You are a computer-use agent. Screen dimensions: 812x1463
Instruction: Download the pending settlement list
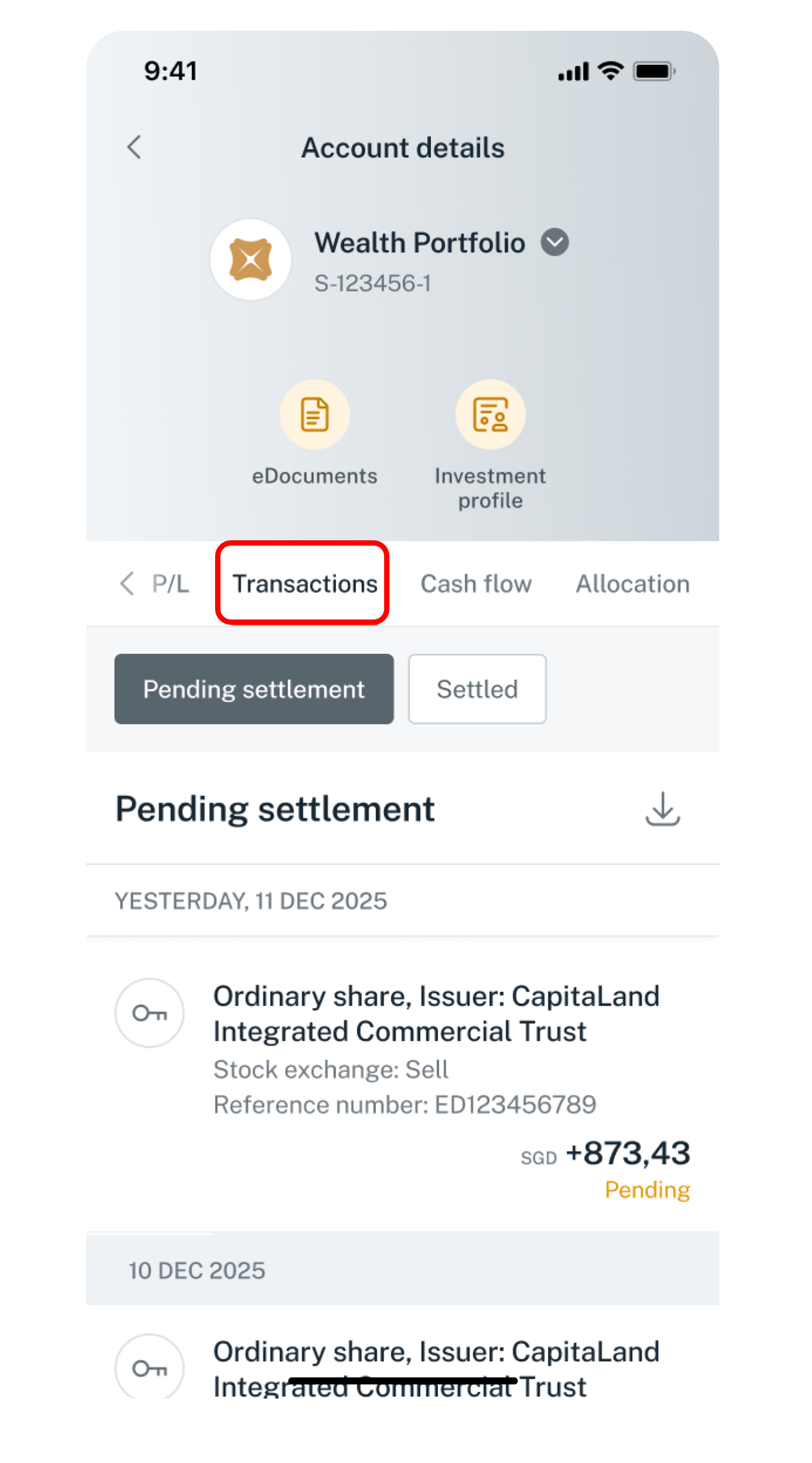coord(662,809)
